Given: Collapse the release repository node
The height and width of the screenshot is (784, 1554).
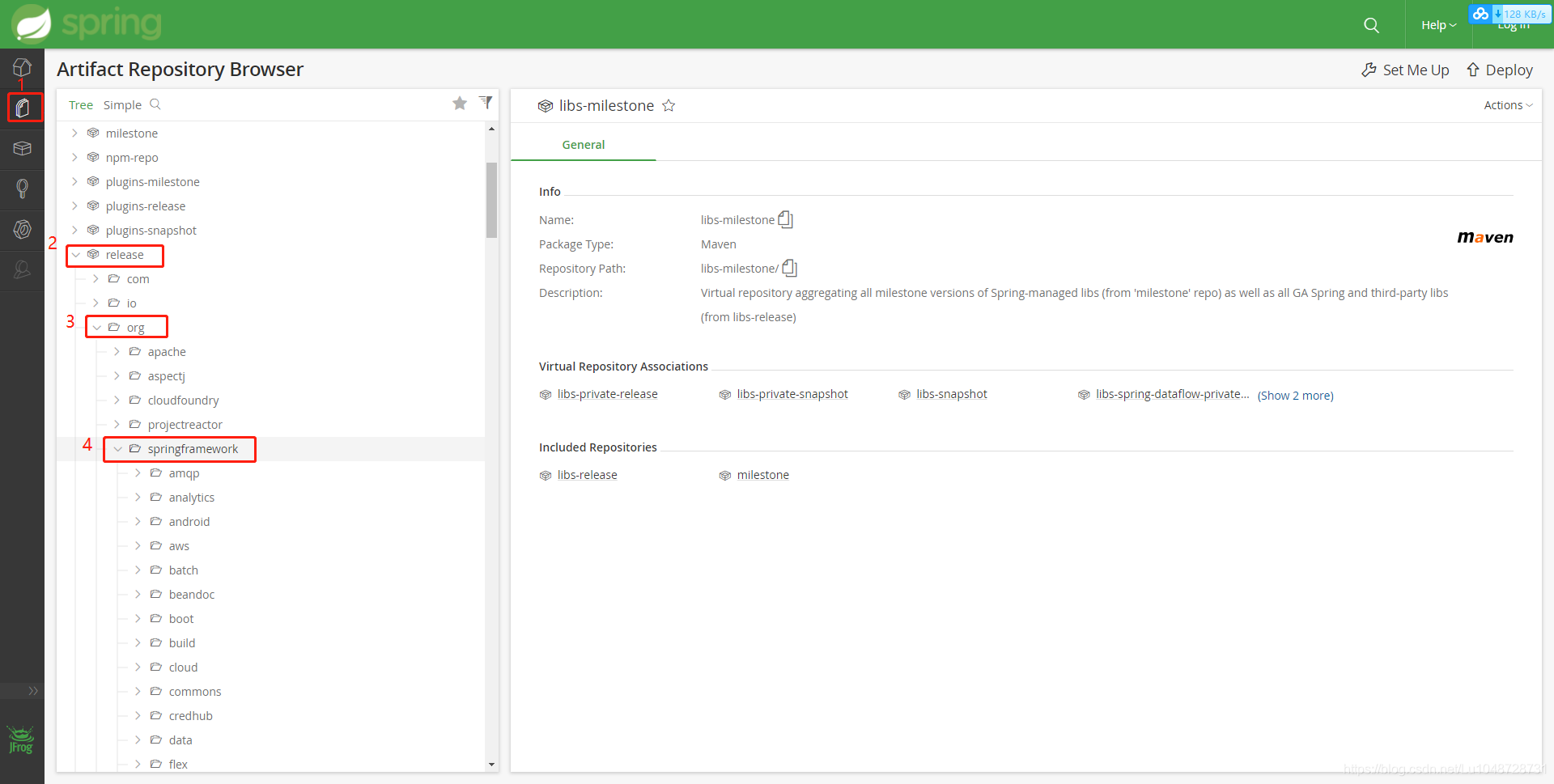Looking at the screenshot, I should click(75, 255).
